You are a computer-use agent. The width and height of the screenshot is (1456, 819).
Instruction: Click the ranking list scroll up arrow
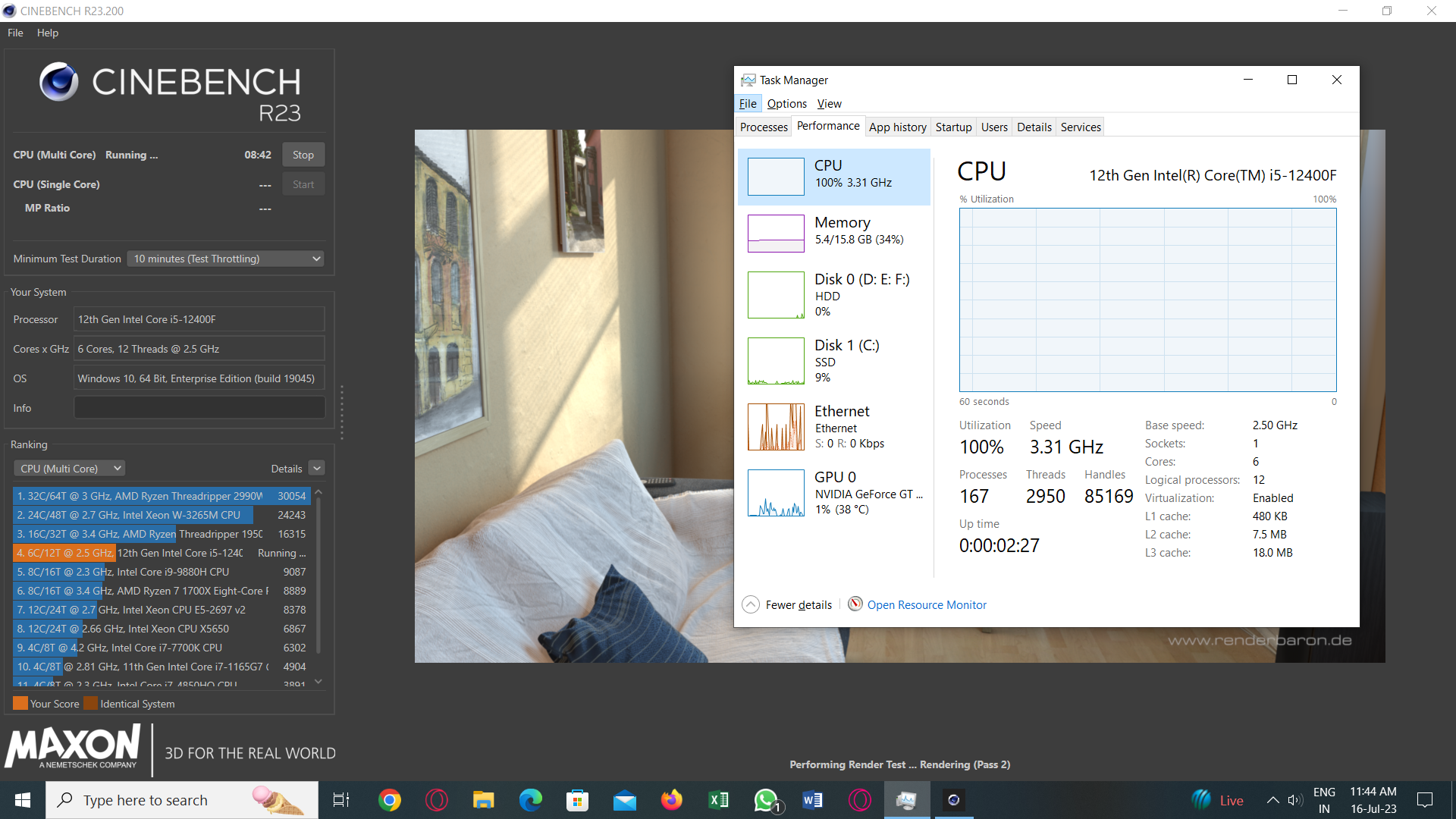click(x=318, y=493)
